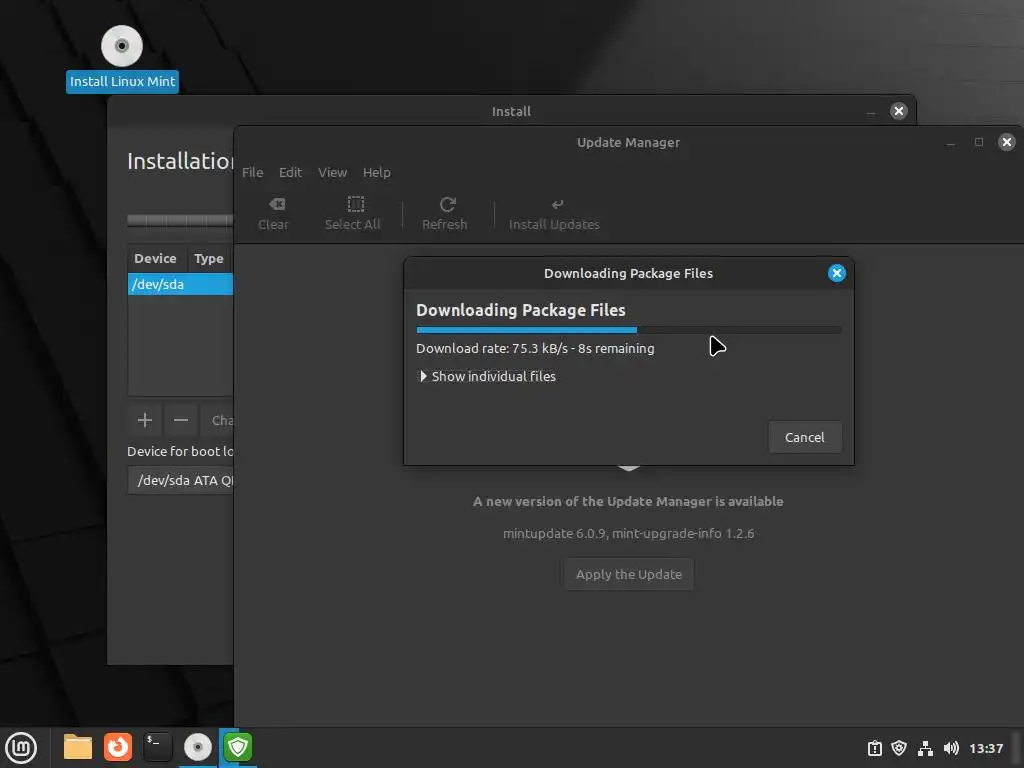Close the Update Manager window

tap(1006, 142)
